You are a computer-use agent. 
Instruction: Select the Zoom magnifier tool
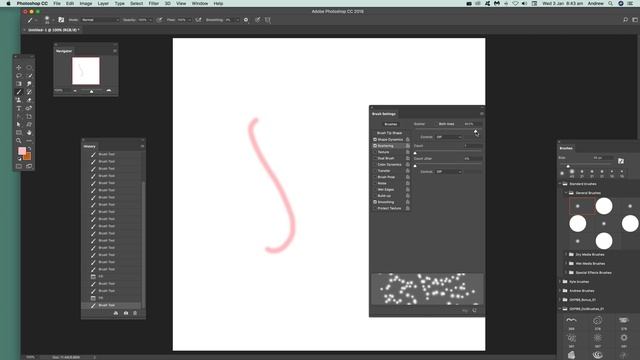pos(19,141)
